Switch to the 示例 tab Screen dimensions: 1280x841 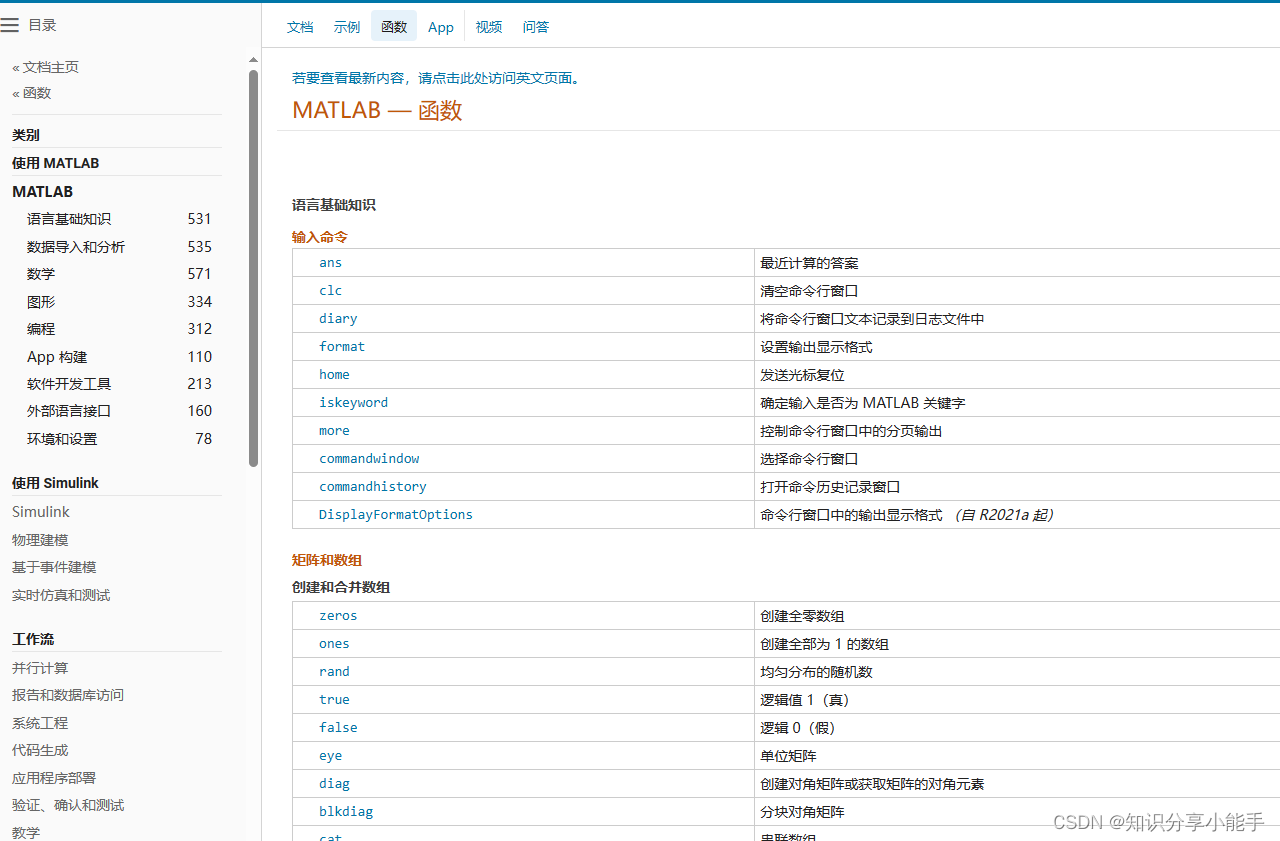point(347,27)
